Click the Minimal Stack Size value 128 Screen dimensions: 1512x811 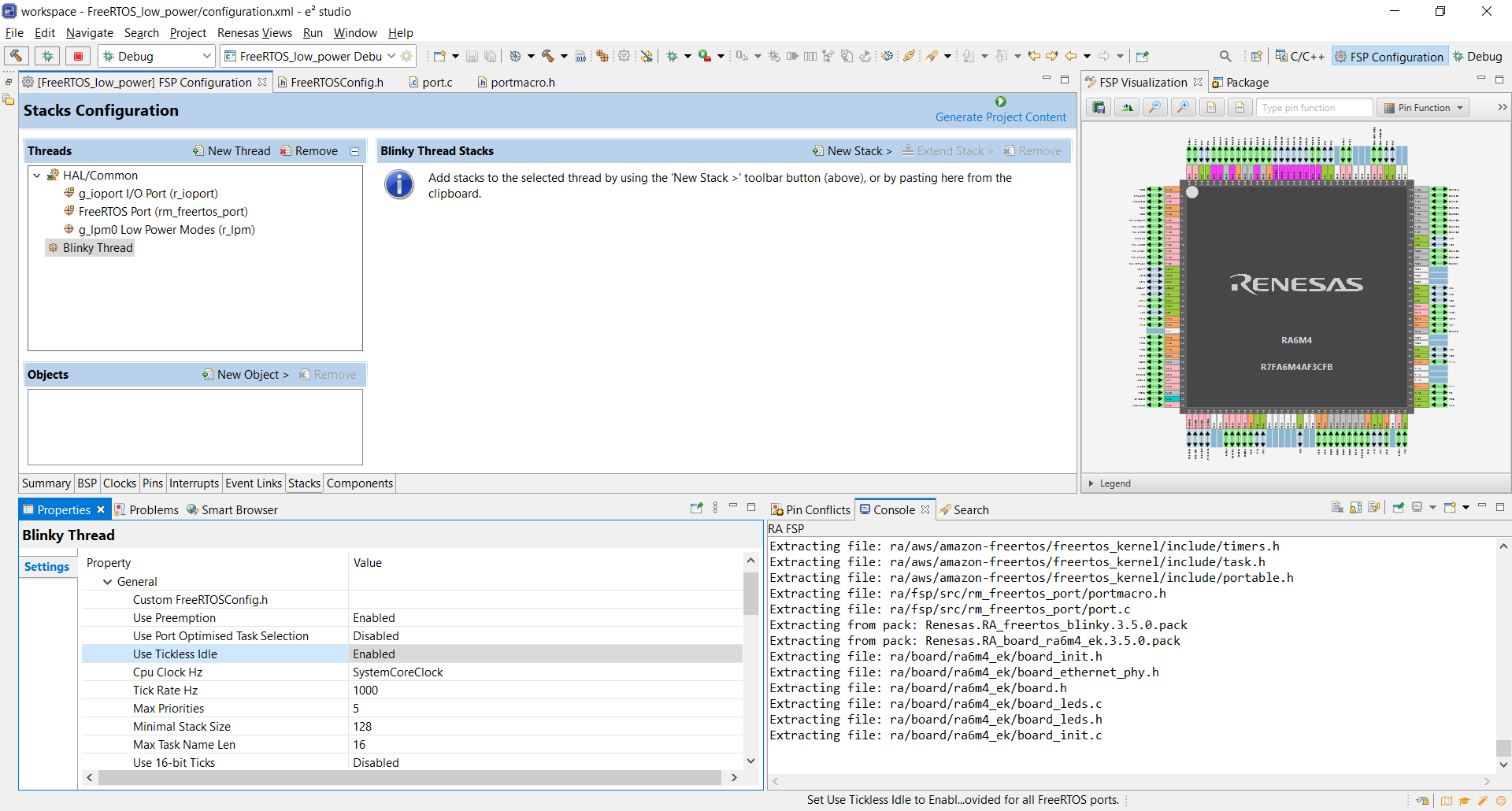546,727
